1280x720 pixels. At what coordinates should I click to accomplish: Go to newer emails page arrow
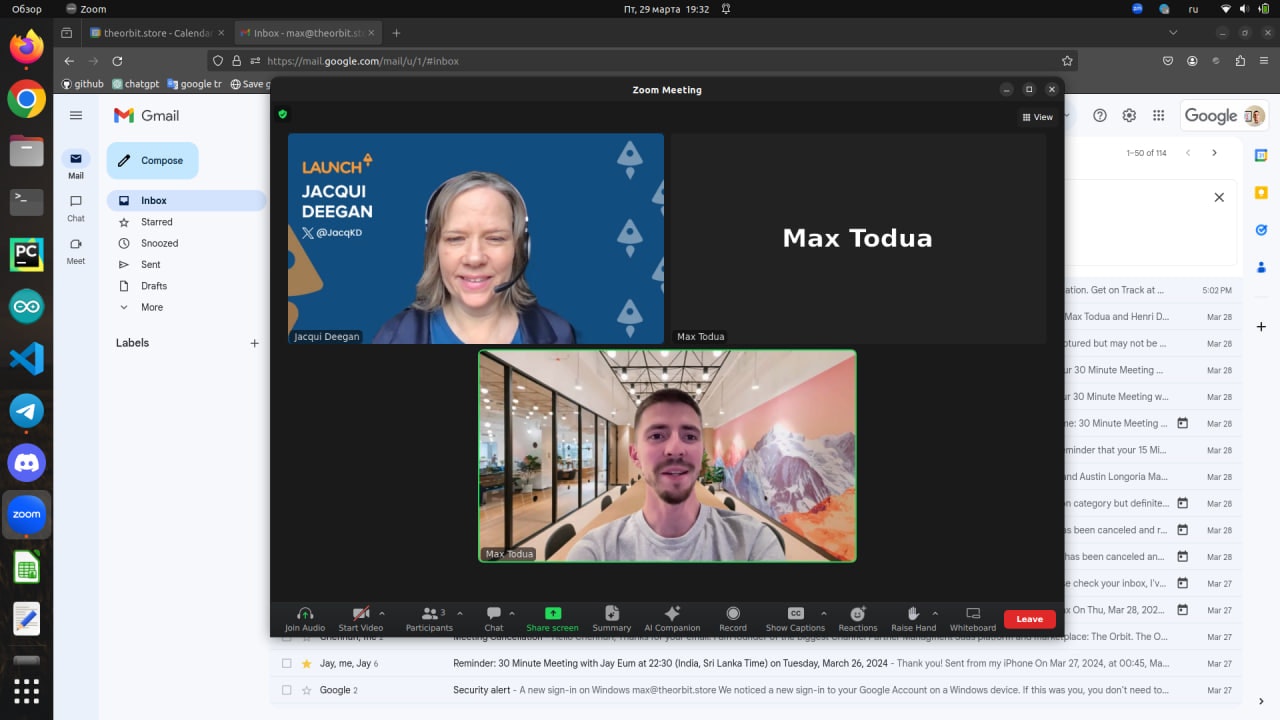[x=1188, y=153]
